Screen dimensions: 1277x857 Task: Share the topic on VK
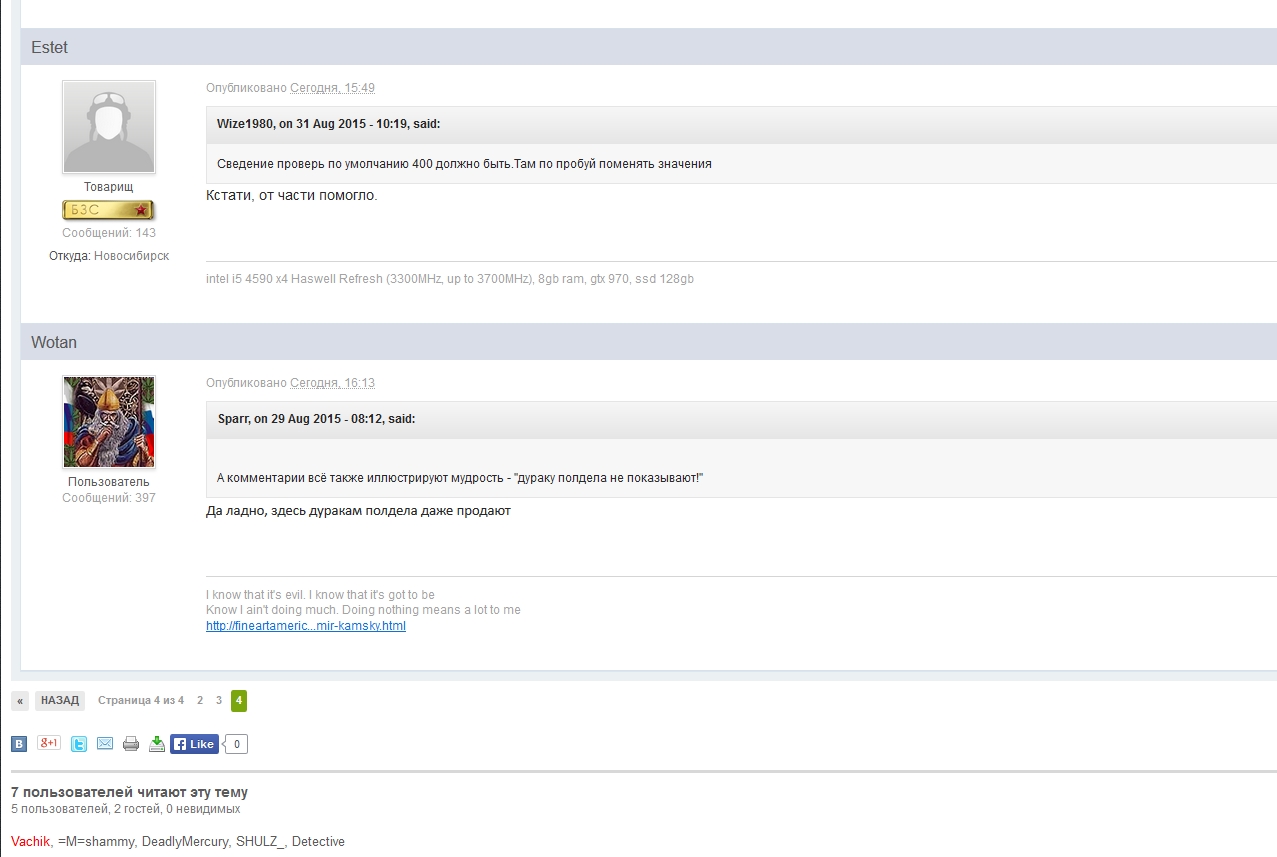[19, 744]
